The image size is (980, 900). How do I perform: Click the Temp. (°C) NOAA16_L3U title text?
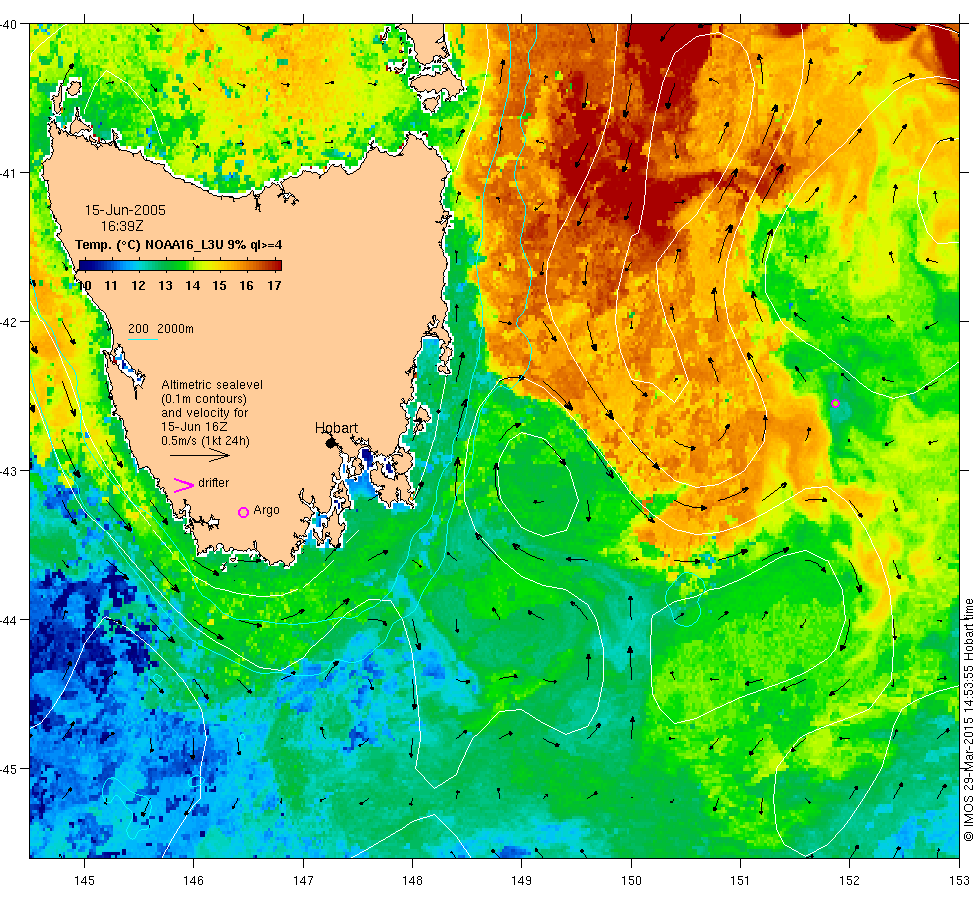point(179,244)
